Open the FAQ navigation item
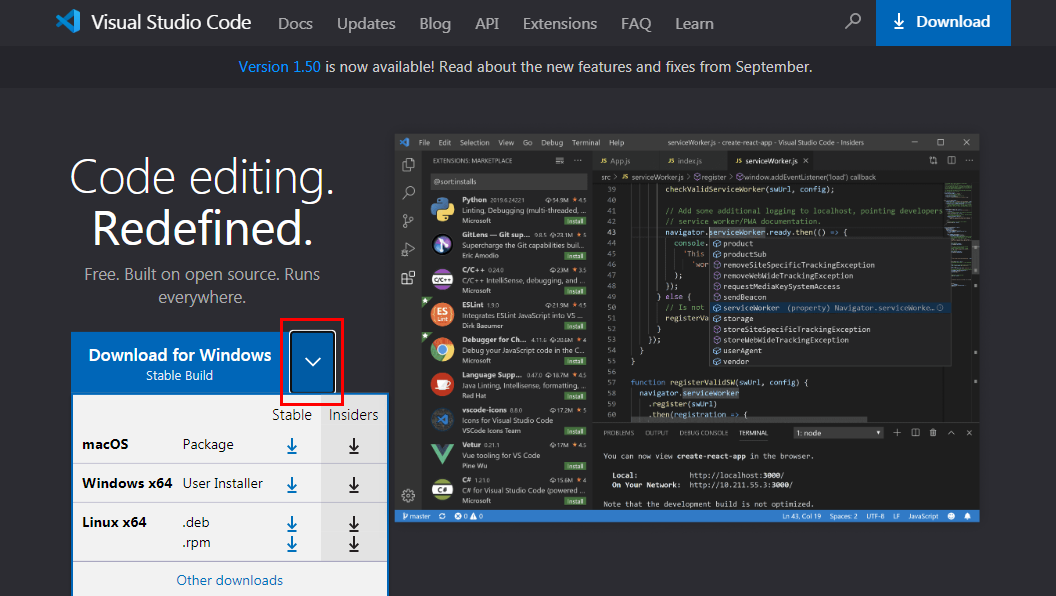Screen dimensions: 1056x596 (636, 24)
